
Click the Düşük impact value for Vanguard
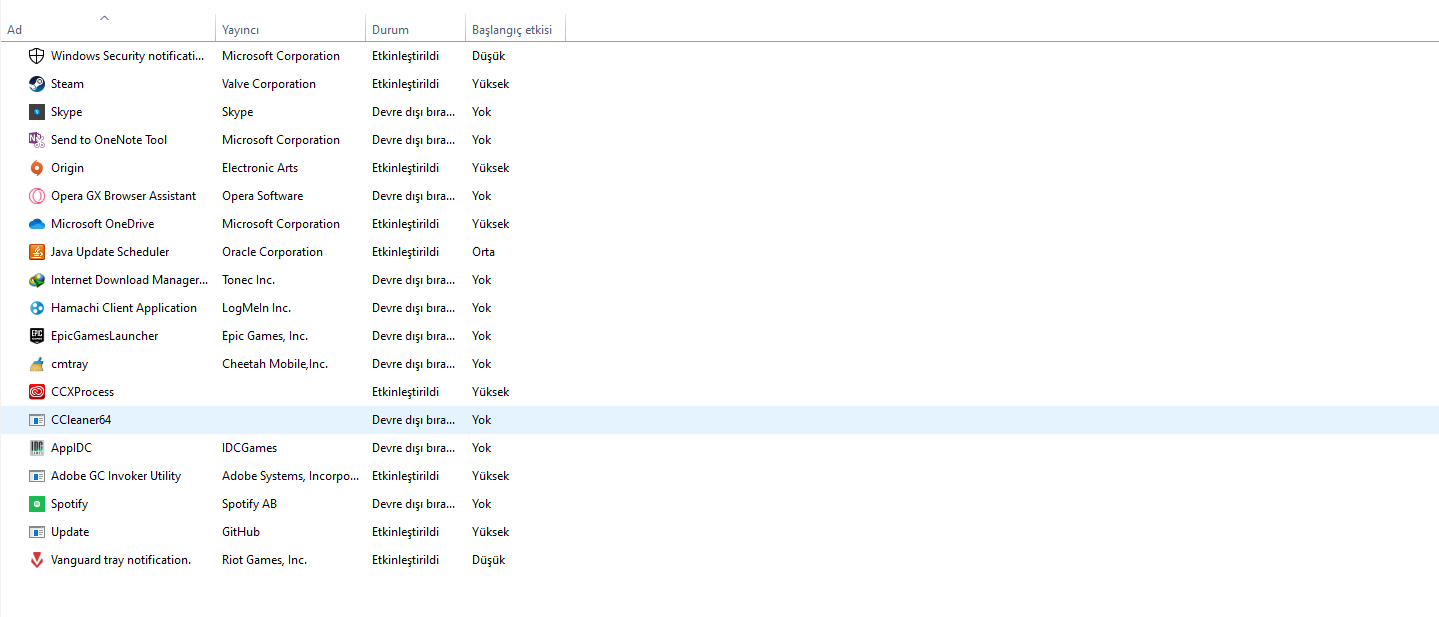[488, 560]
